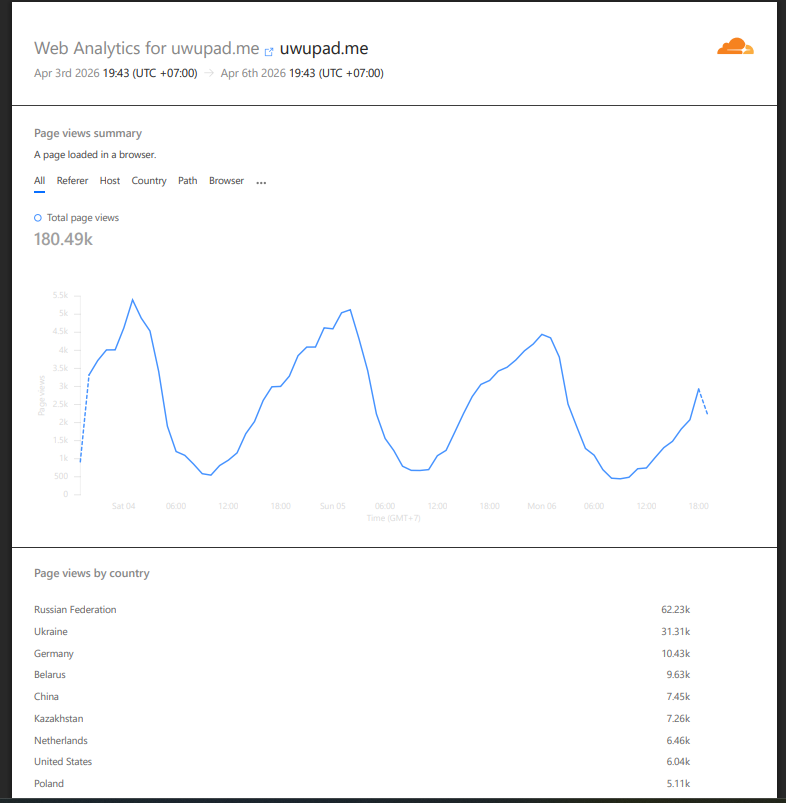Select the All tab

[x=39, y=181]
